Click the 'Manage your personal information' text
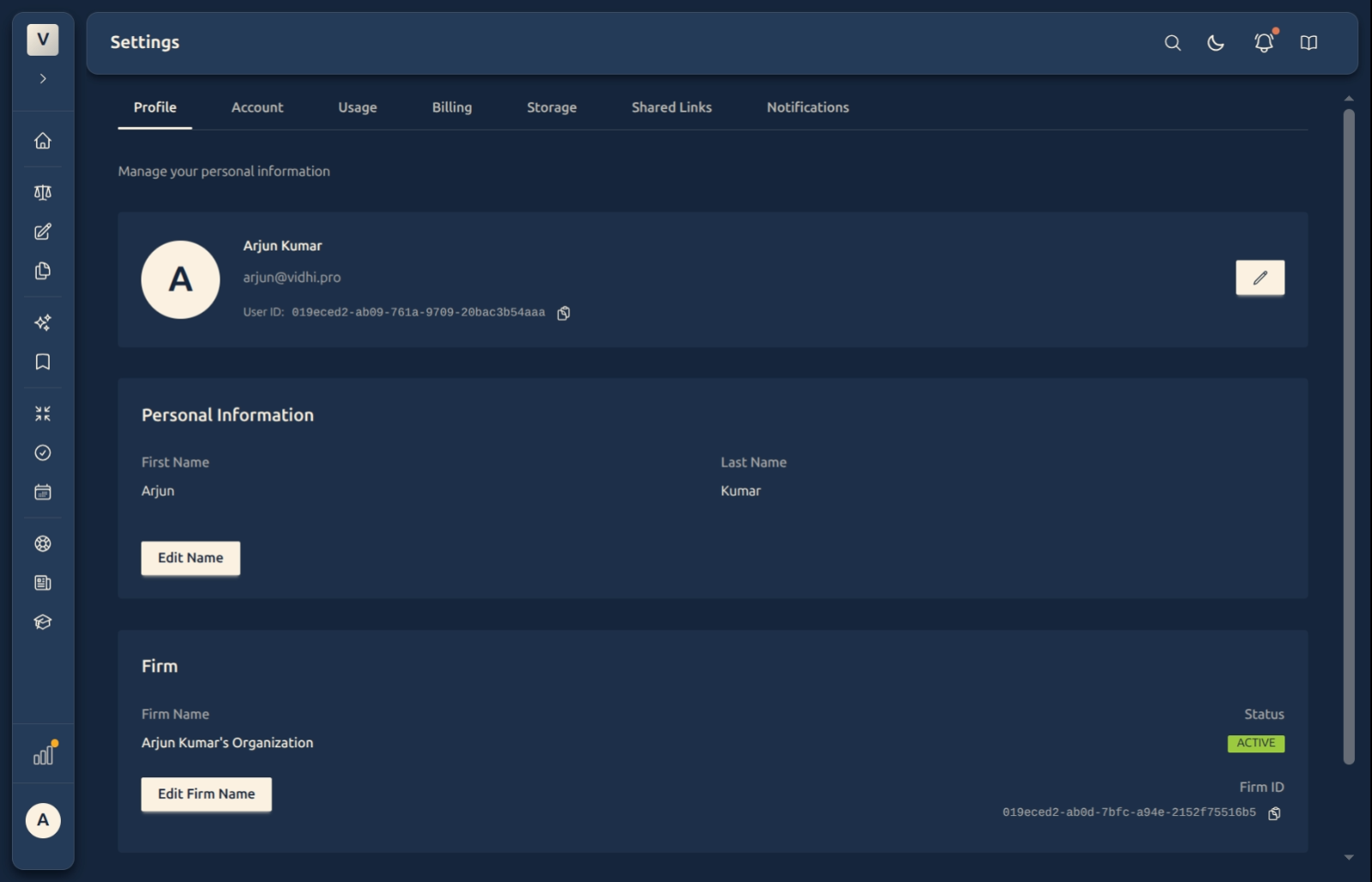The height and width of the screenshot is (882, 1372). click(x=224, y=172)
